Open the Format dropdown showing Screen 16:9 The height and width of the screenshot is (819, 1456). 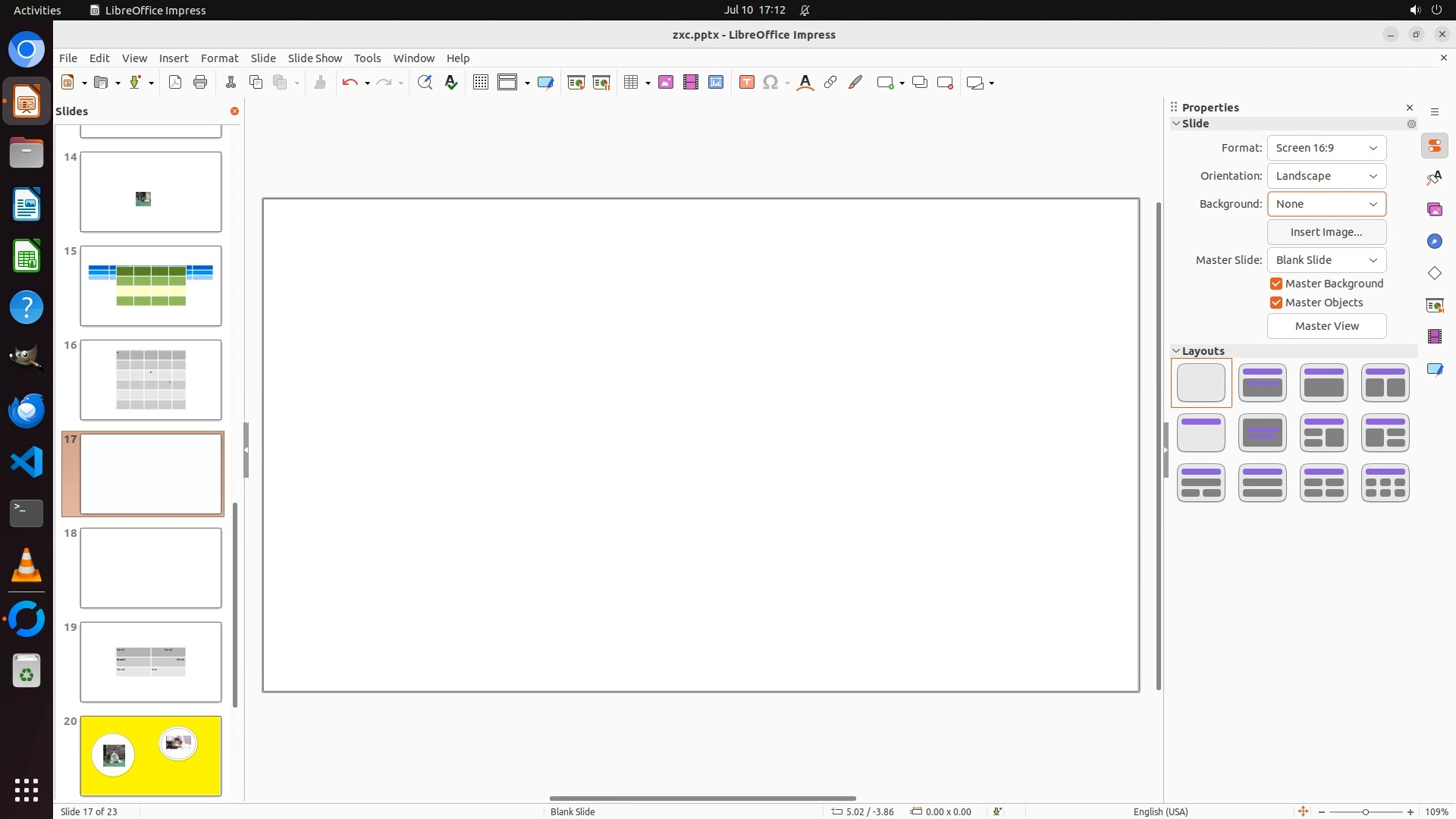click(1326, 148)
